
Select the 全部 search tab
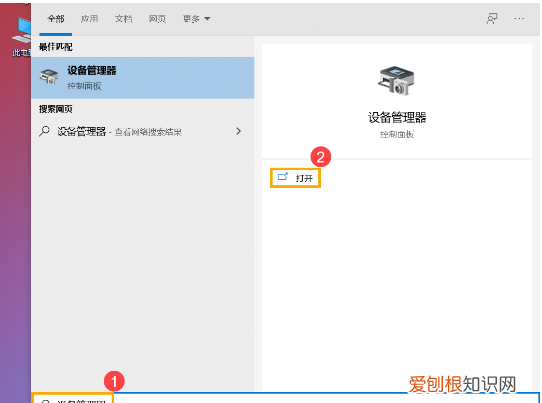point(56,19)
